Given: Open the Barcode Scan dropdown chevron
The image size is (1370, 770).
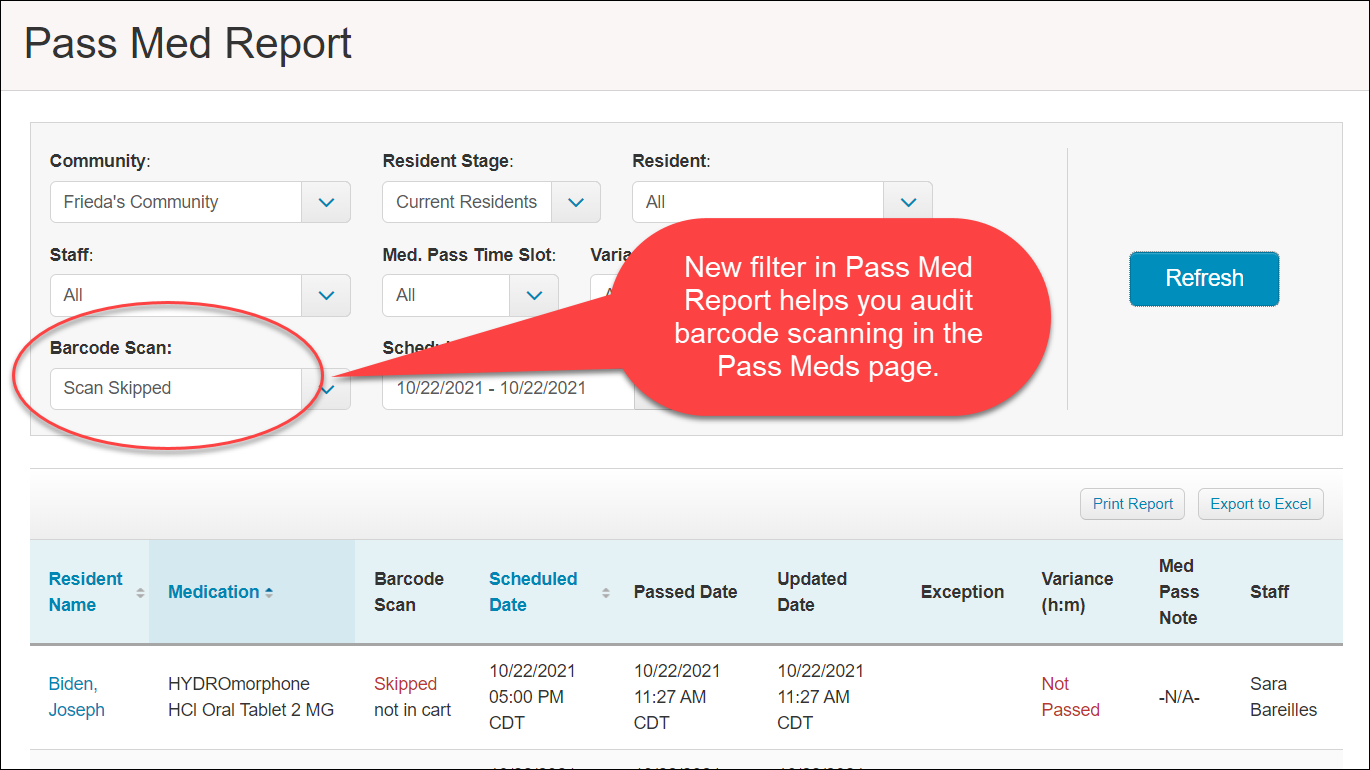Looking at the screenshot, I should click(326, 389).
